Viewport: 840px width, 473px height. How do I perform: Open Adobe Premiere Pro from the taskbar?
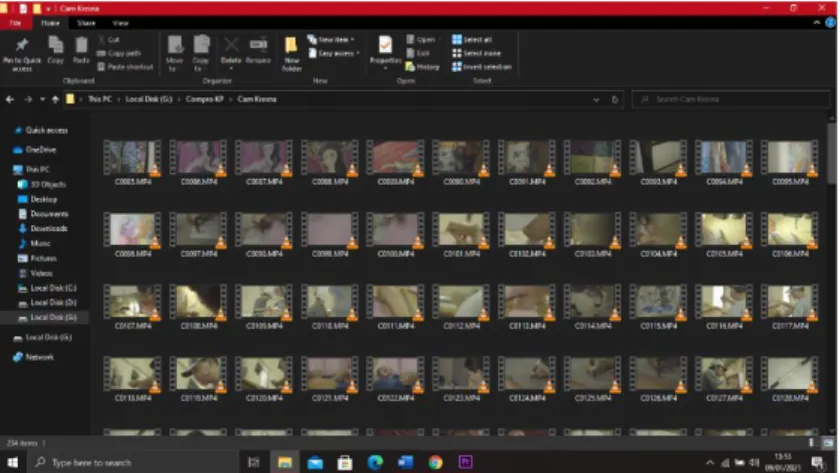(x=466, y=462)
